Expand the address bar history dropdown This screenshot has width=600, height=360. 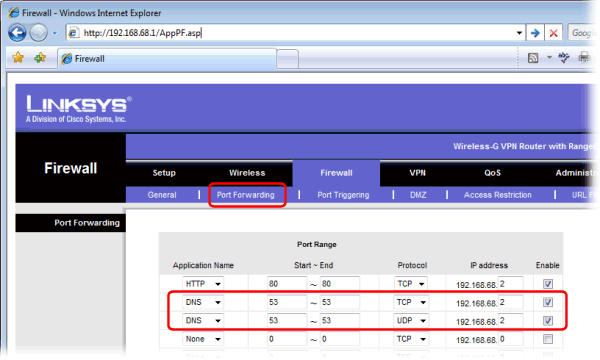click(x=519, y=33)
